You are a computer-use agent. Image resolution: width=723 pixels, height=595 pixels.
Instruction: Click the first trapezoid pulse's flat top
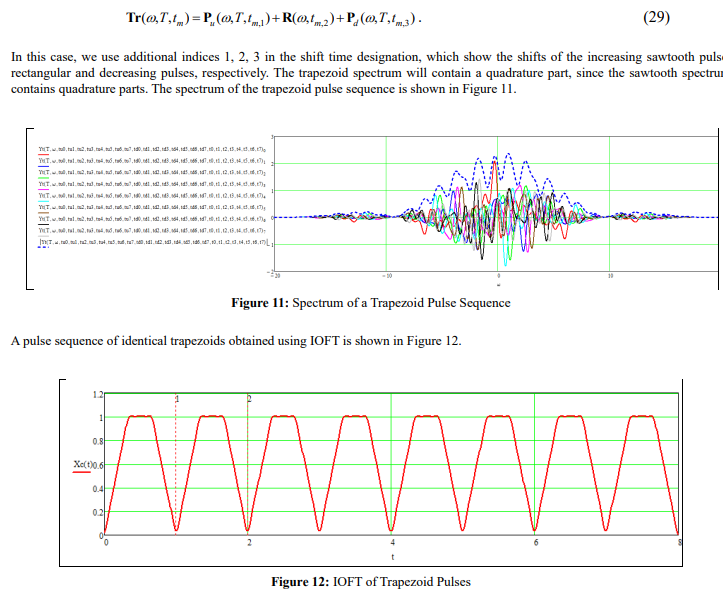point(141,416)
